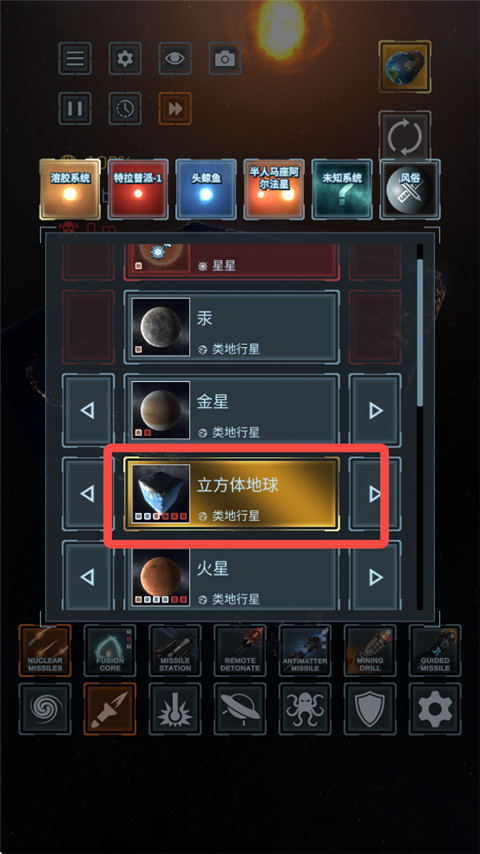Viewport: 480px width, 854px height.
Task: Open the UFO alien weapons category
Action: pyautogui.click(x=240, y=709)
